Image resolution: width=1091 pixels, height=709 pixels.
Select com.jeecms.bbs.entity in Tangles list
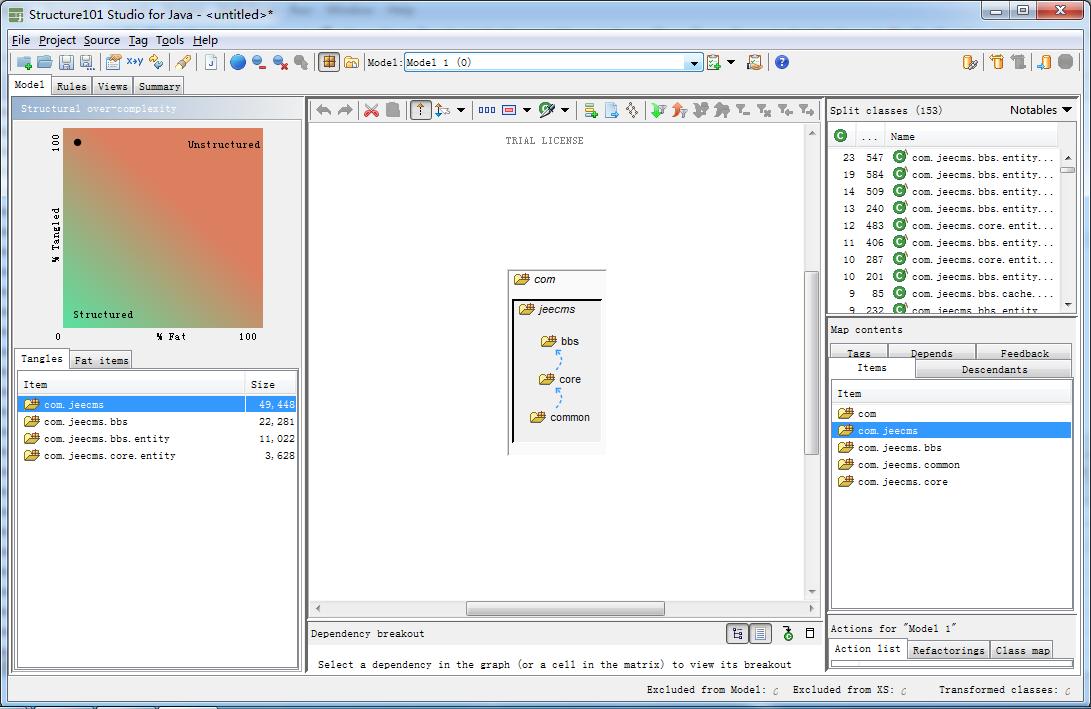click(x=106, y=439)
